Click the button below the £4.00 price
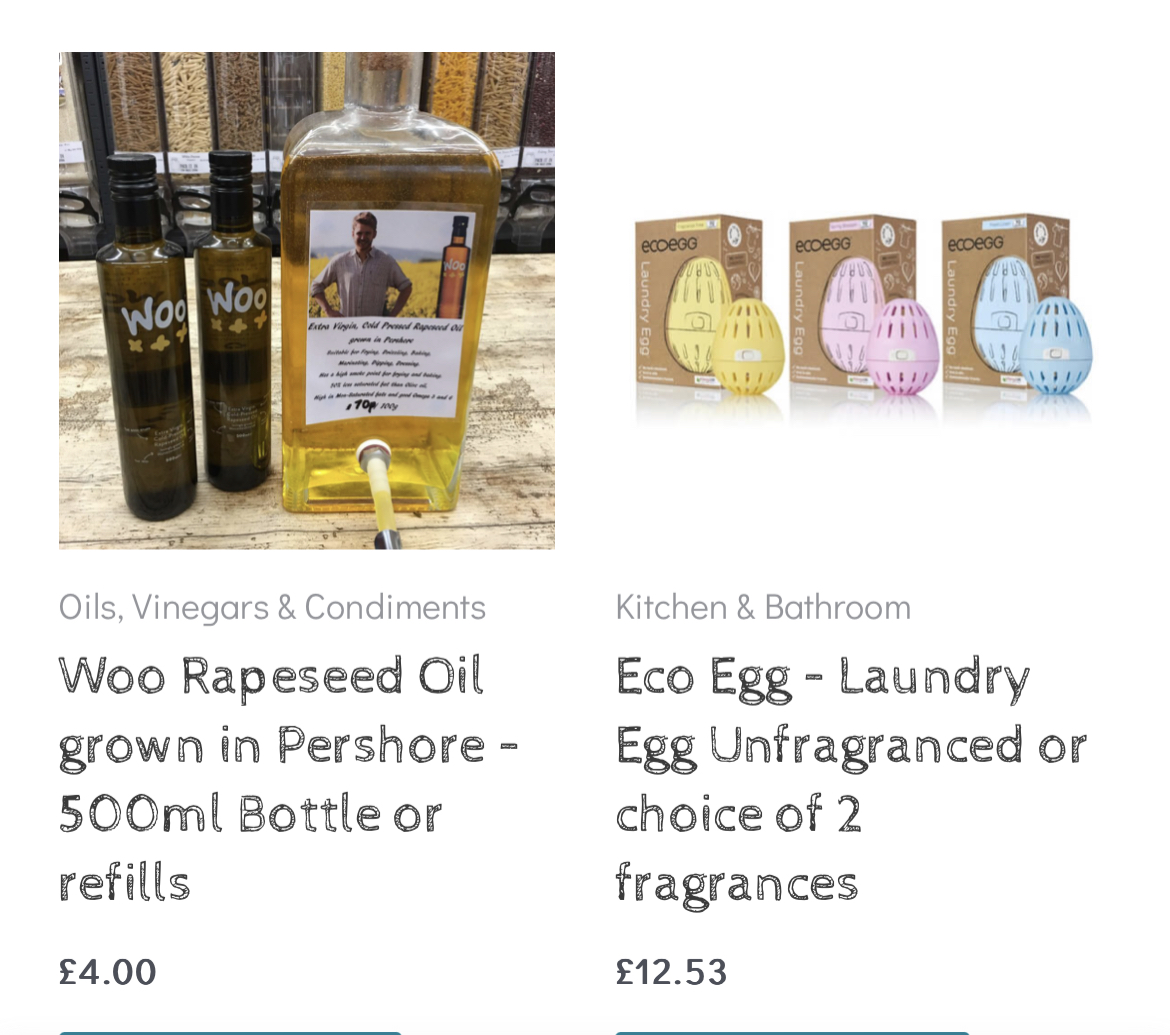This screenshot has width=1170, height=1035. coord(231,1033)
